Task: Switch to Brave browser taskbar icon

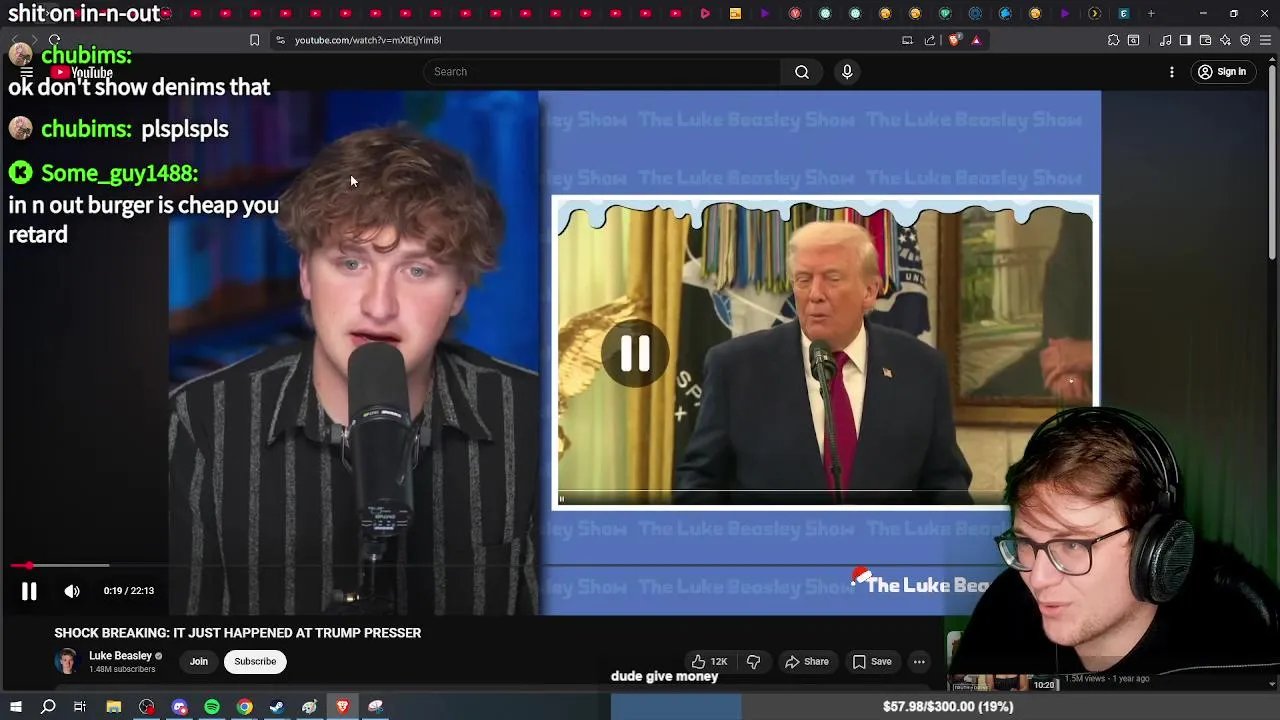Action: (342, 707)
